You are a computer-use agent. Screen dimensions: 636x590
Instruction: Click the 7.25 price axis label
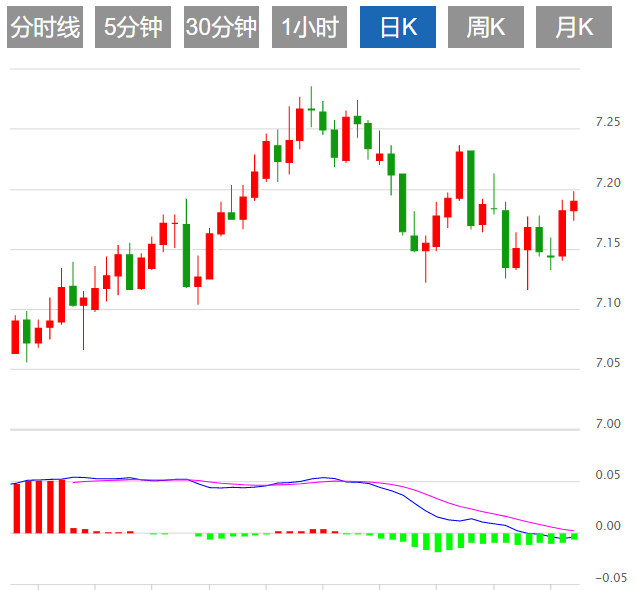(x=608, y=122)
